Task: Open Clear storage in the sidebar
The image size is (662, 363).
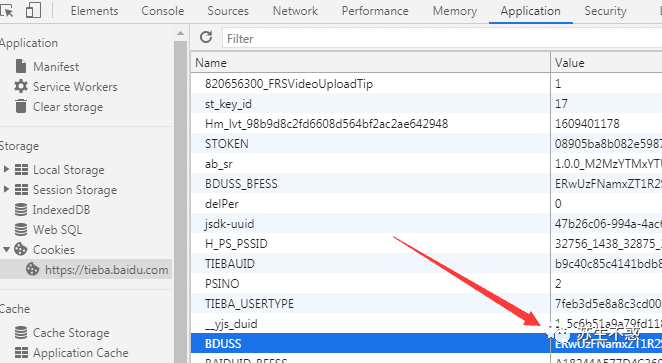Action: (x=68, y=107)
